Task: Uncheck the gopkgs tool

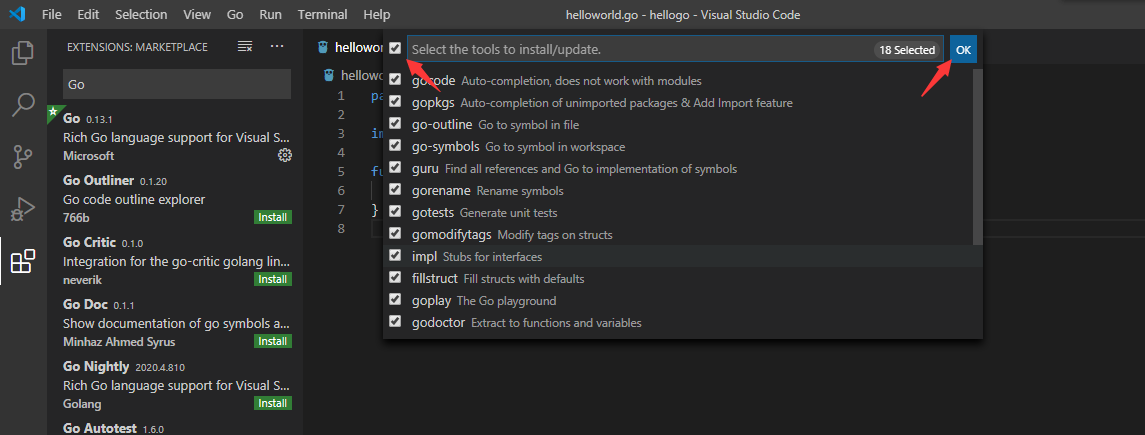Action: point(395,101)
